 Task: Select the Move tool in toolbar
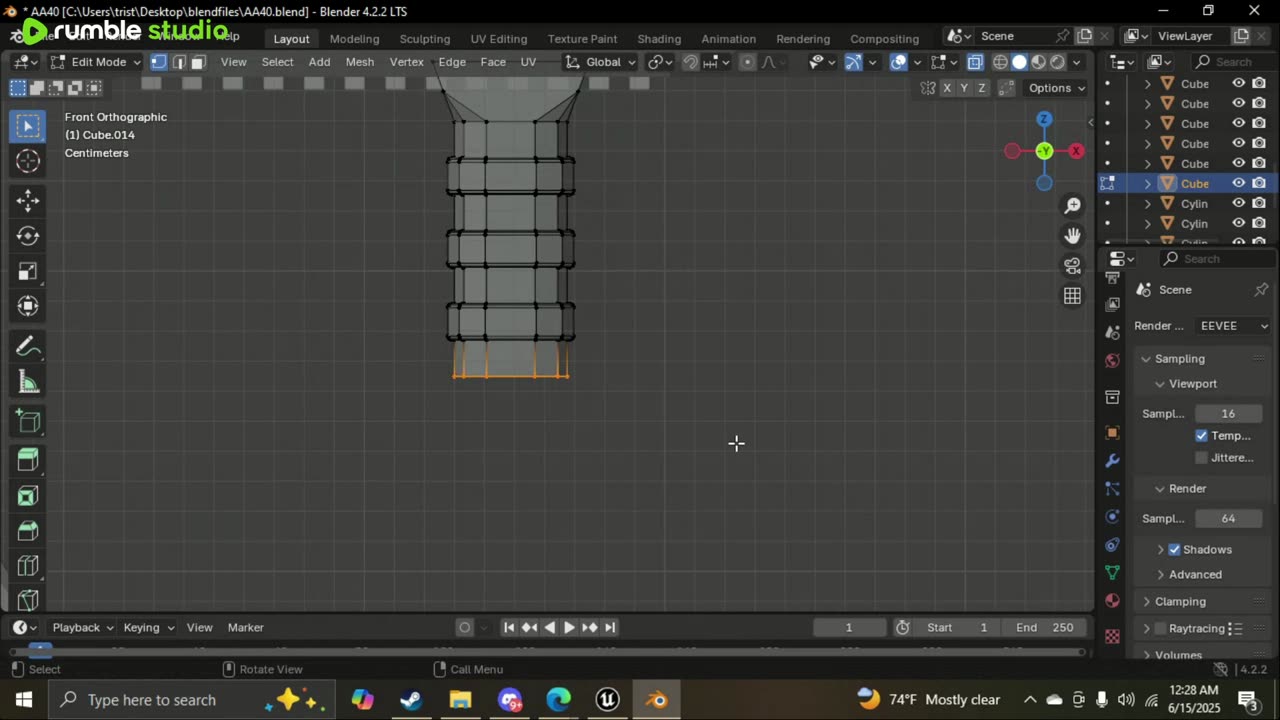[x=28, y=200]
